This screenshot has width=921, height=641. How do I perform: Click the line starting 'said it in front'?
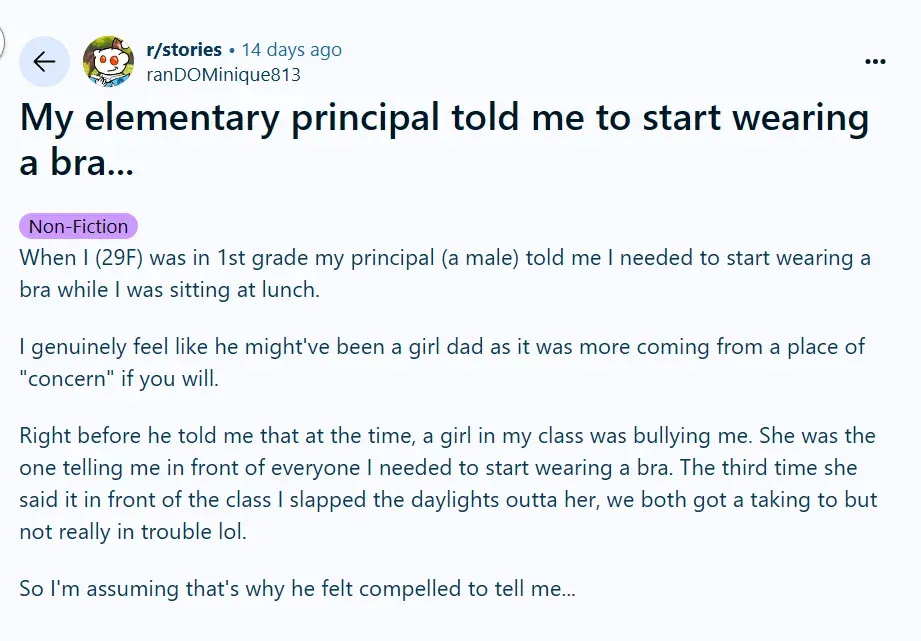tap(448, 499)
